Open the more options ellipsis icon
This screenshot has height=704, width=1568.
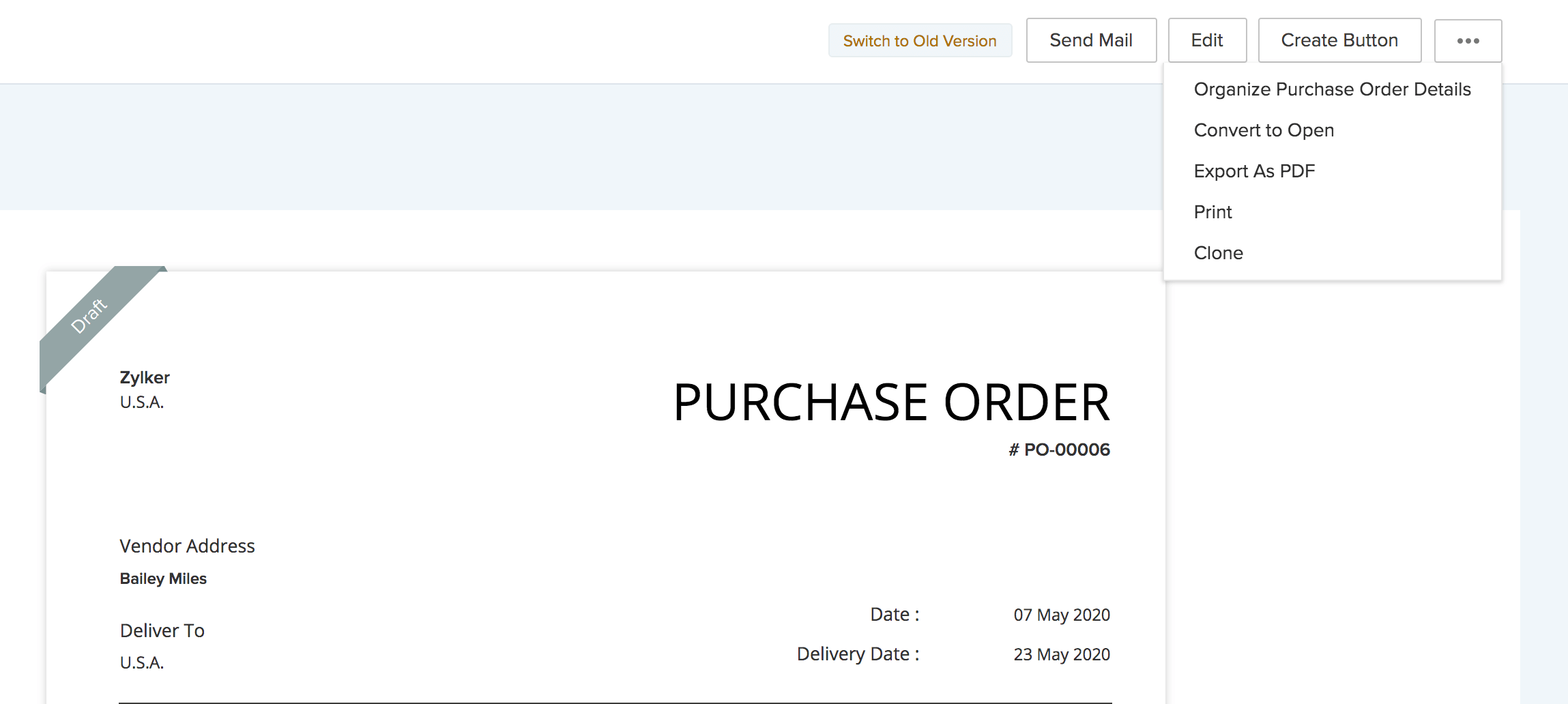tap(1468, 40)
